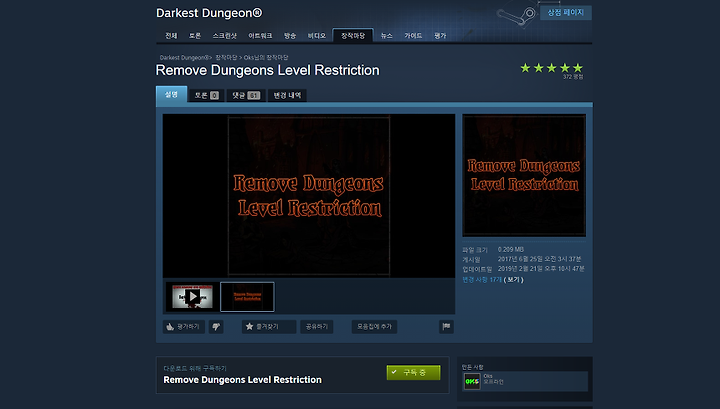Viewport: 720px width, 409px height.
Task: Switch to the 비디오 videos tab
Action: 316,36
